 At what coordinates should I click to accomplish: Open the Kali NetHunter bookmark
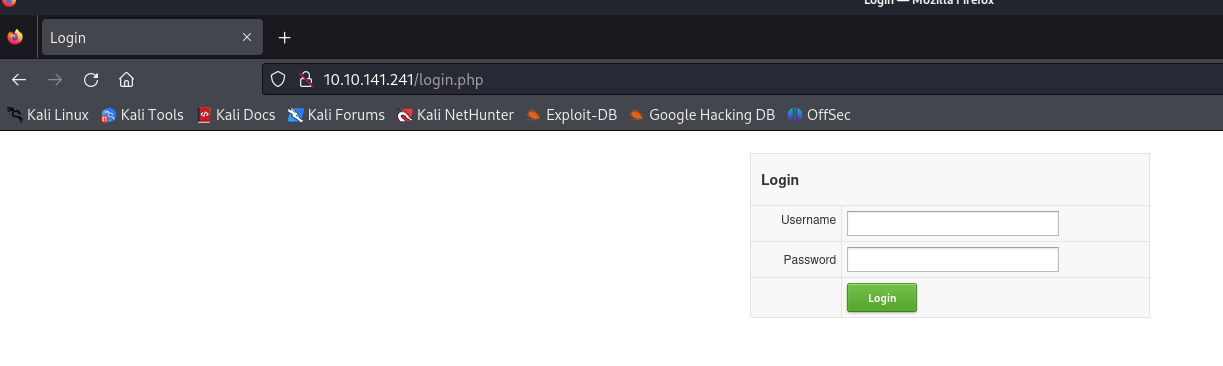455,115
